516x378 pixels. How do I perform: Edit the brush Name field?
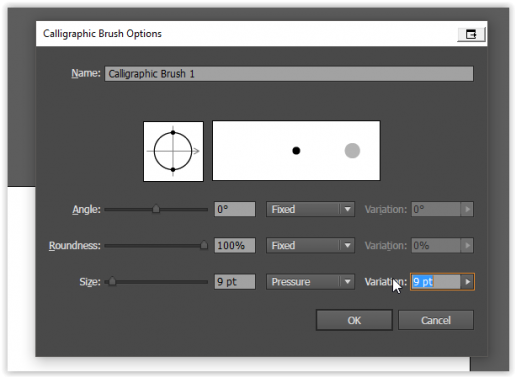[289, 74]
